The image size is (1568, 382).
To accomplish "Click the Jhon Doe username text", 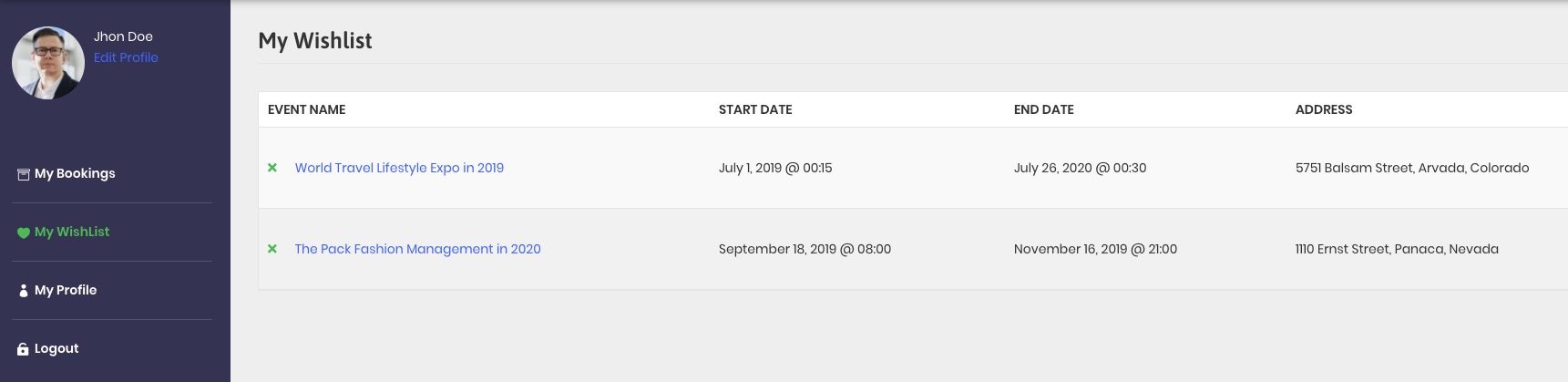I will 123,36.
